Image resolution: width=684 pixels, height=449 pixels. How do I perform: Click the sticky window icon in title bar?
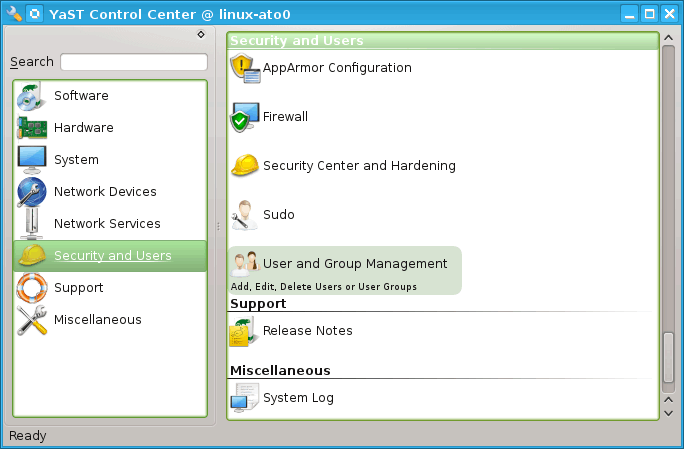point(34,14)
